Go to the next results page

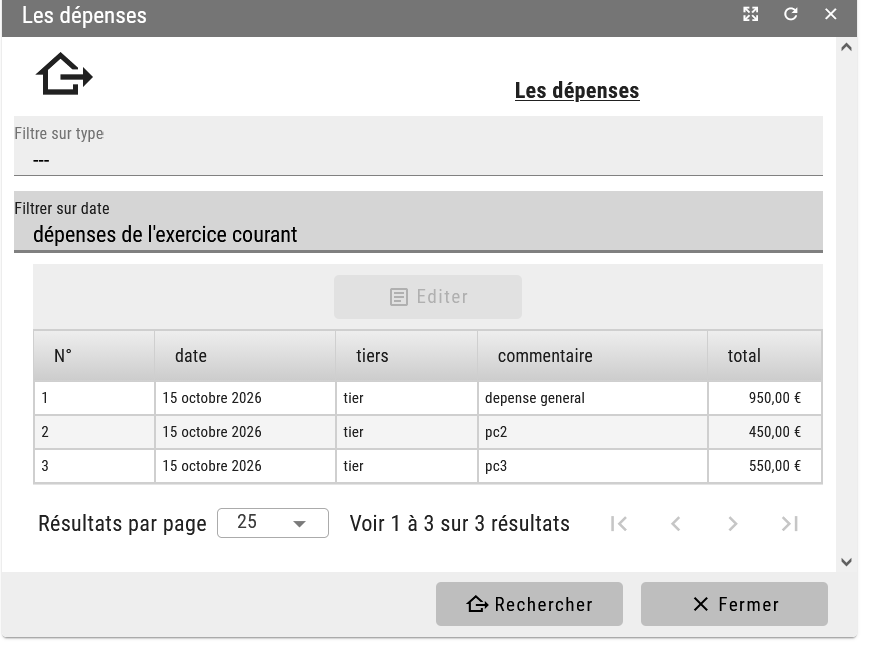[x=732, y=524]
